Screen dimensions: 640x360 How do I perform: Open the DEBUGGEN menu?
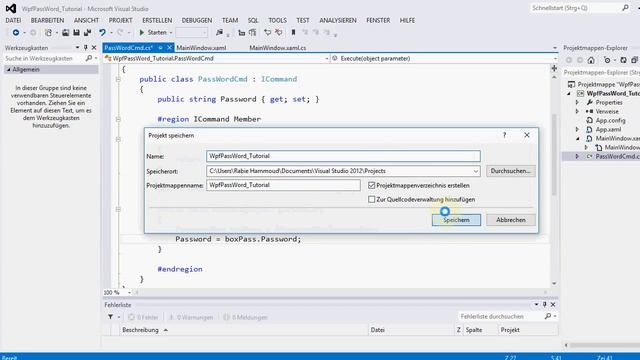[x=197, y=20]
